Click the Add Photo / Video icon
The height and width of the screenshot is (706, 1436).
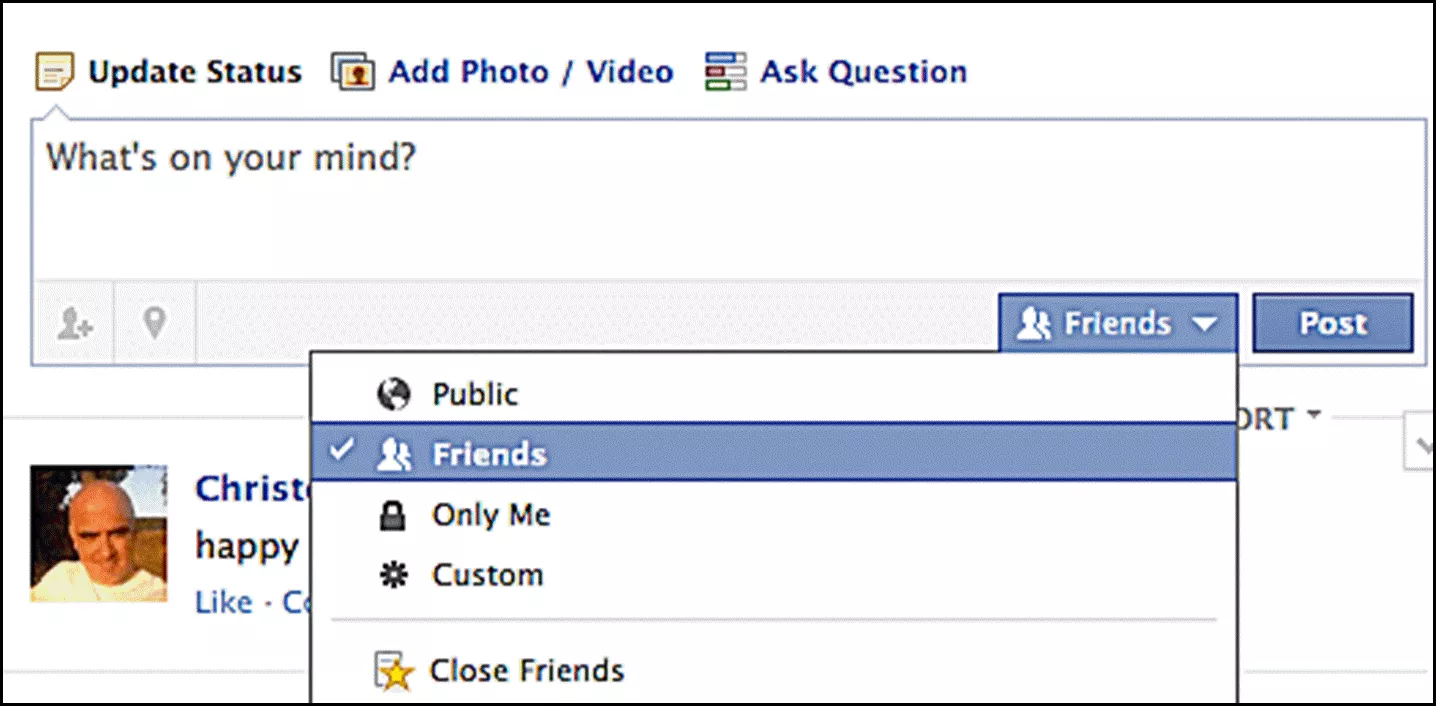point(353,73)
